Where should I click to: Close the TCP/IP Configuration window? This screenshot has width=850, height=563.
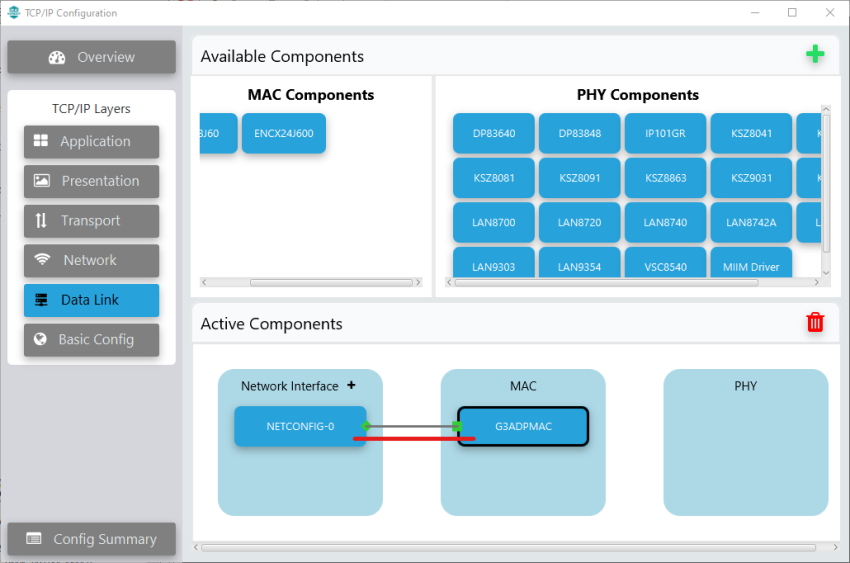click(x=829, y=12)
